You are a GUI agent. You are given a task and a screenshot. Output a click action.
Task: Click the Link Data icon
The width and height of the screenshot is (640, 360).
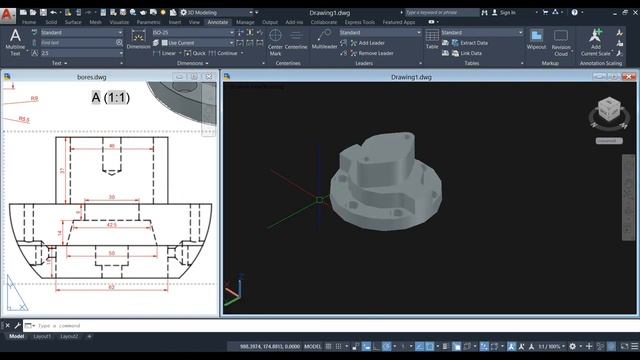455,53
